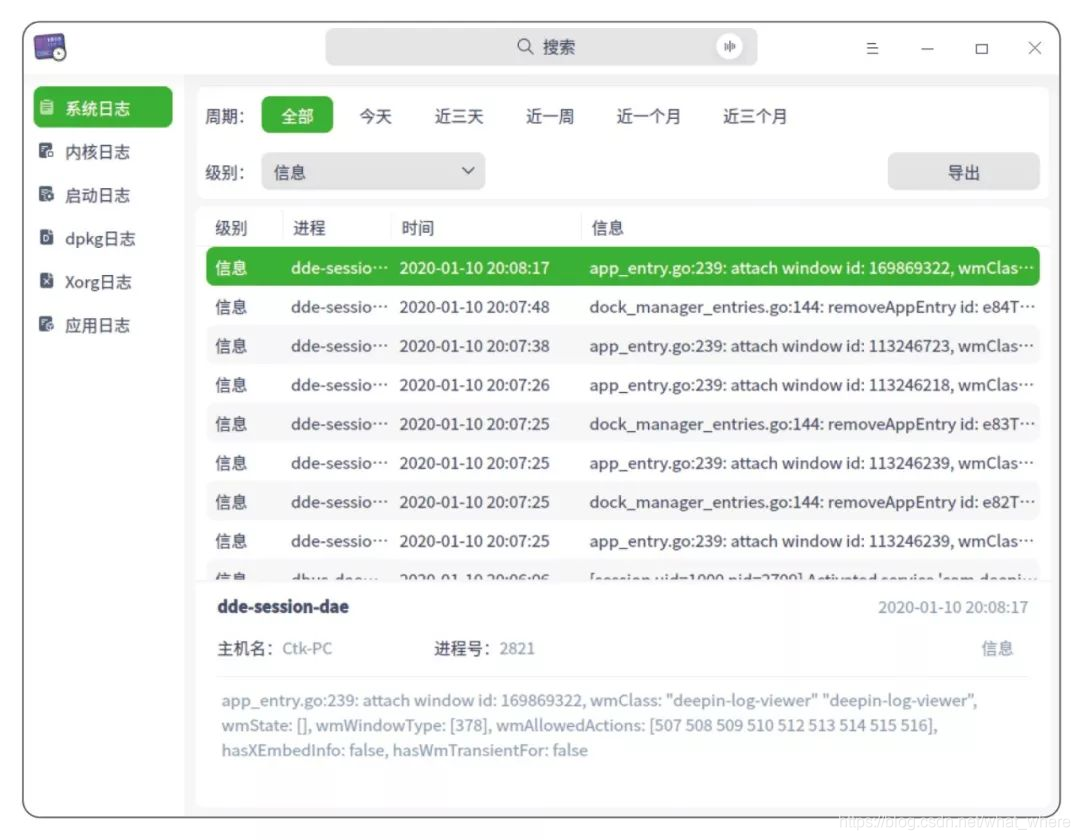
Task: Filter logs to 近一周
Action: [550, 116]
